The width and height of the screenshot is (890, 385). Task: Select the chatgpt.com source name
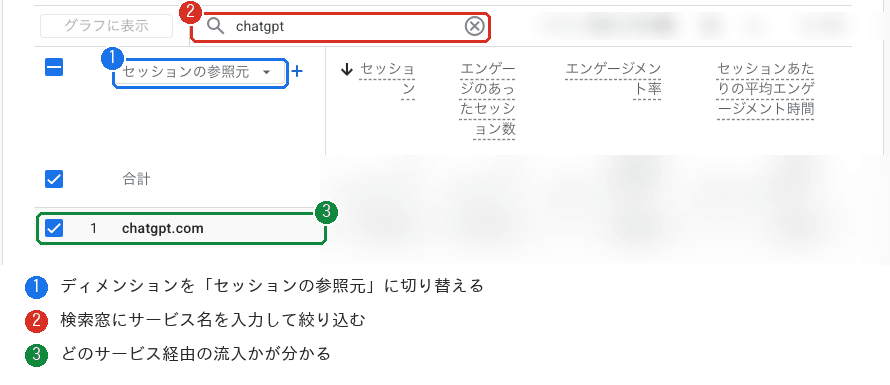(162, 229)
